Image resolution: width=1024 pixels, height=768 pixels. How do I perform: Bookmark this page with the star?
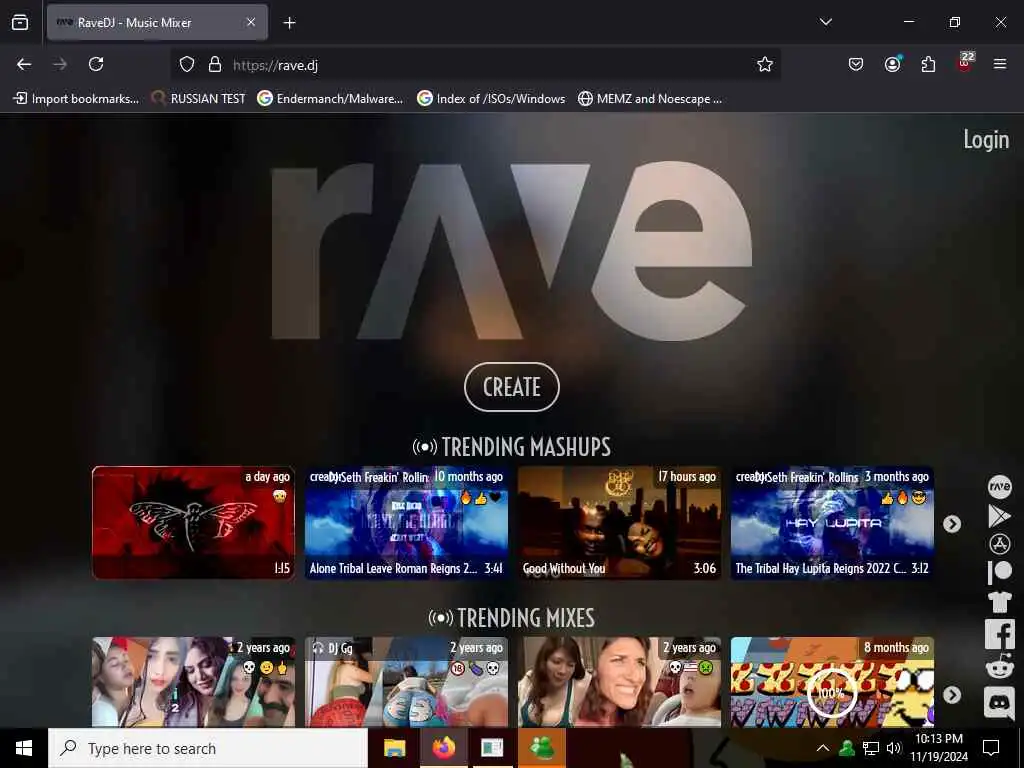[x=765, y=64]
